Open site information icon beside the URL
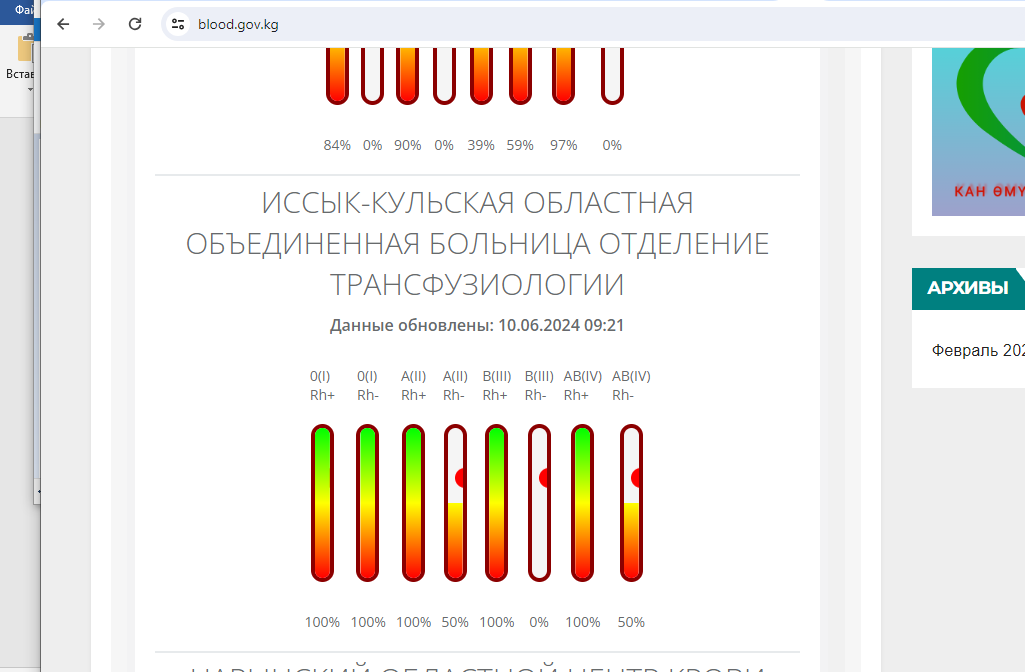Image resolution: width=1025 pixels, height=672 pixels. click(x=178, y=24)
